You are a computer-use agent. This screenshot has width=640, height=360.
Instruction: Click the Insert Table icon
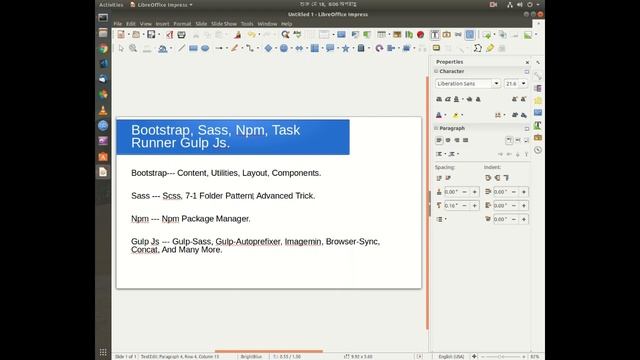pyautogui.click(x=381, y=35)
